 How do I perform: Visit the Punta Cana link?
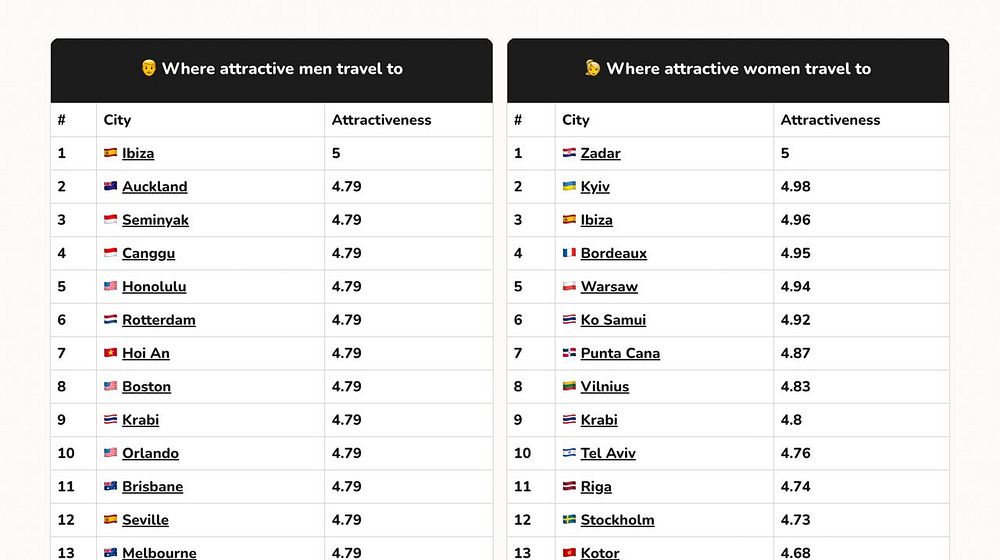pos(620,353)
